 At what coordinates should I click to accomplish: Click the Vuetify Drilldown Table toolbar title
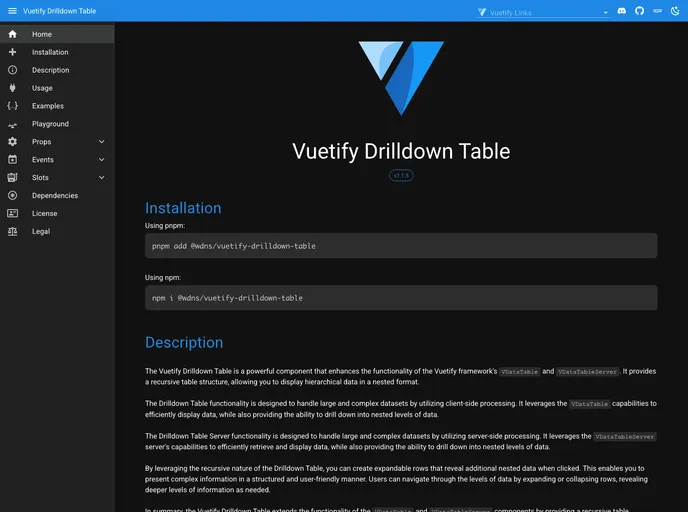tap(60, 11)
